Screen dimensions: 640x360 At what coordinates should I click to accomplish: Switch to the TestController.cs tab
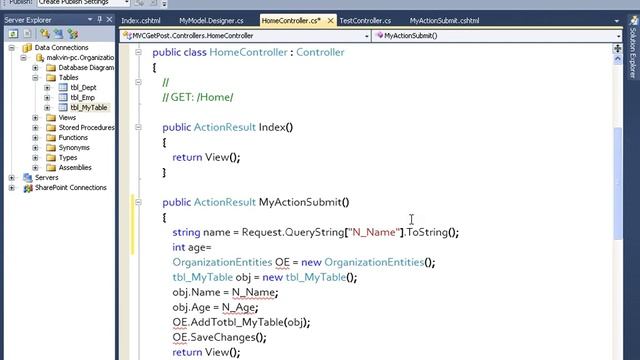[x=365, y=20]
